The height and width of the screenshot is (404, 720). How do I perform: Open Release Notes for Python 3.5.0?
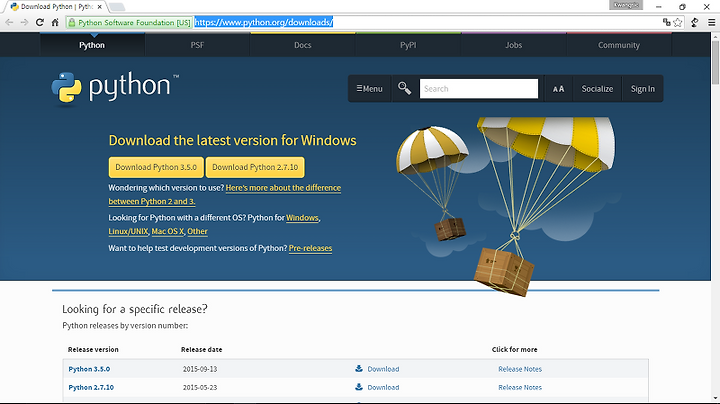(520, 369)
